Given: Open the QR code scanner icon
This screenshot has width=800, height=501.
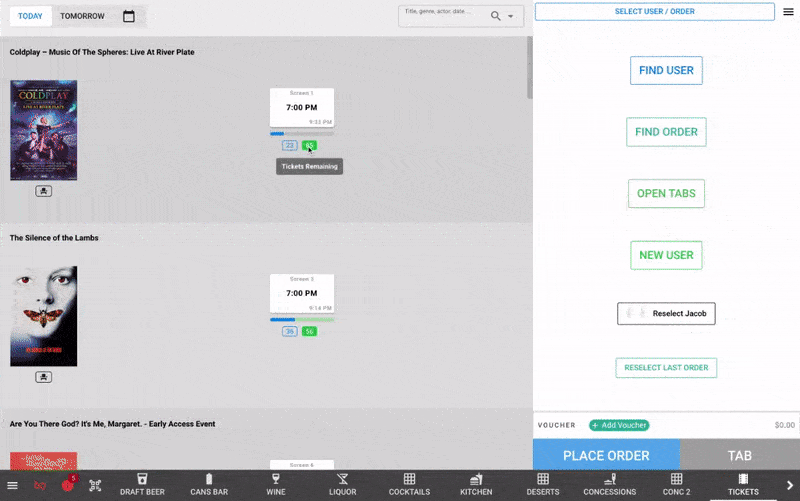Looking at the screenshot, I should coord(95,485).
